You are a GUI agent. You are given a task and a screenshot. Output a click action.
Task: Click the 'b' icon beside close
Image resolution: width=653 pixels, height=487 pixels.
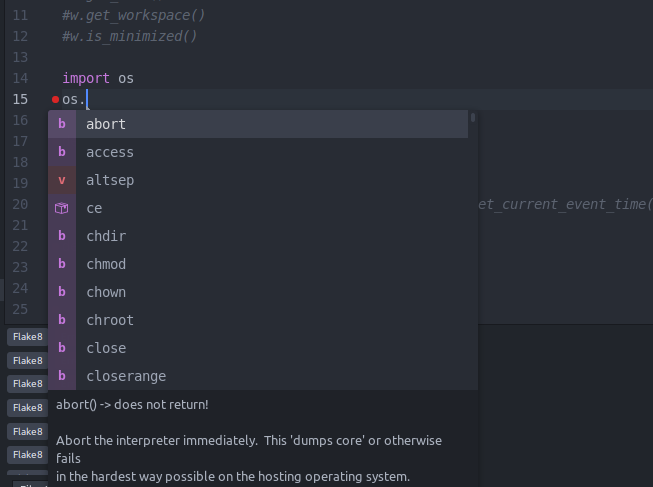[62, 348]
